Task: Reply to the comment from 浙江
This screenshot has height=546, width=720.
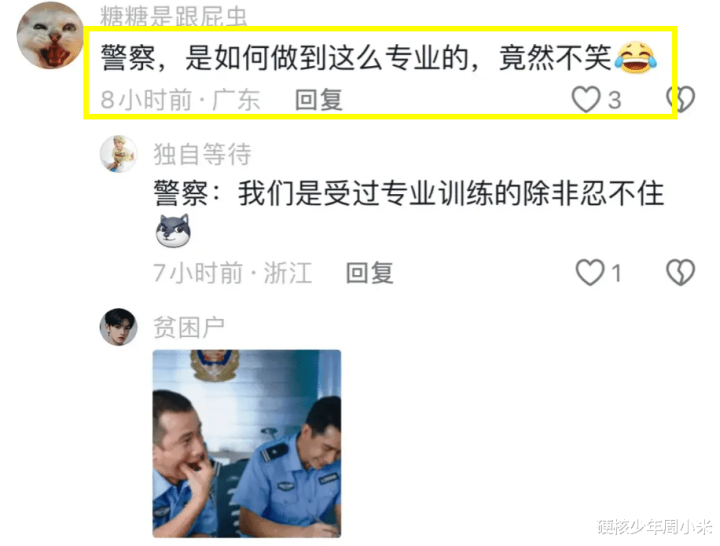Action: coord(370,273)
